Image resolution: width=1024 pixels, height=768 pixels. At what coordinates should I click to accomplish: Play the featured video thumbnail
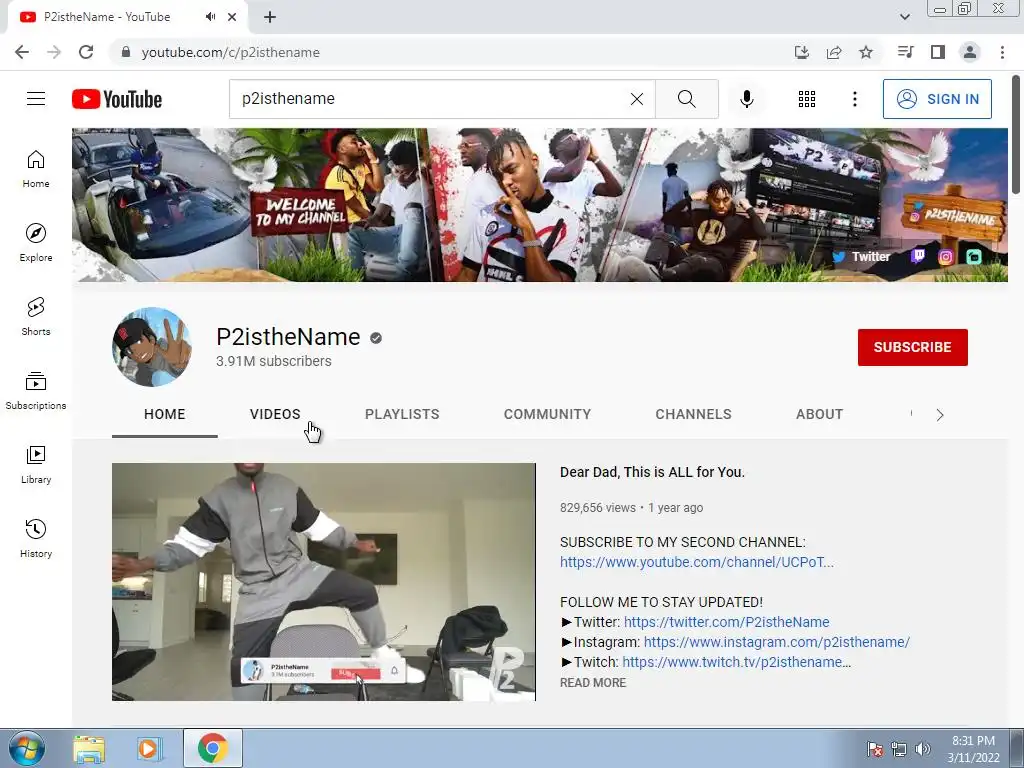click(x=324, y=582)
